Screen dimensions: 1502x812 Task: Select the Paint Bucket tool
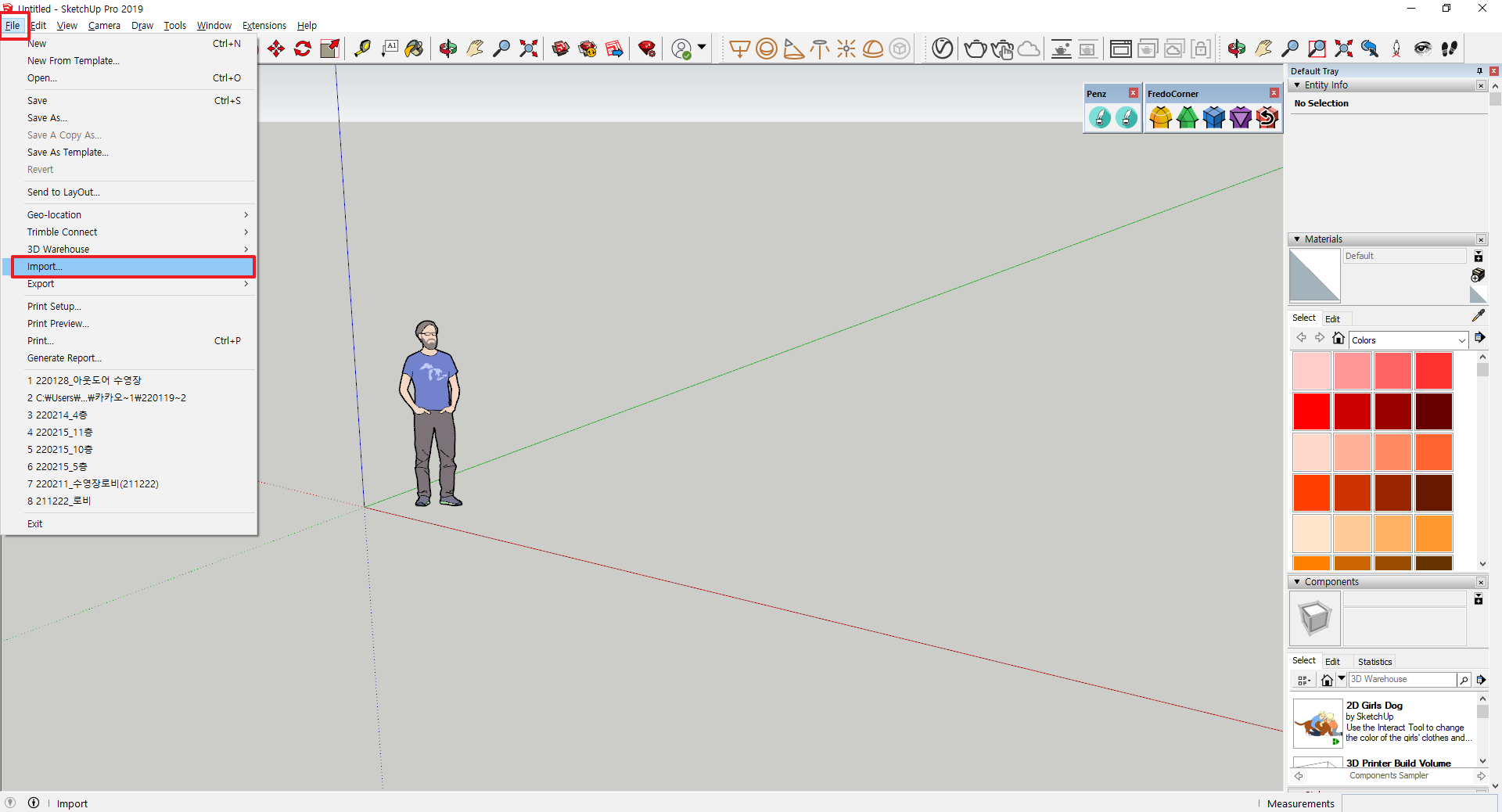415,49
